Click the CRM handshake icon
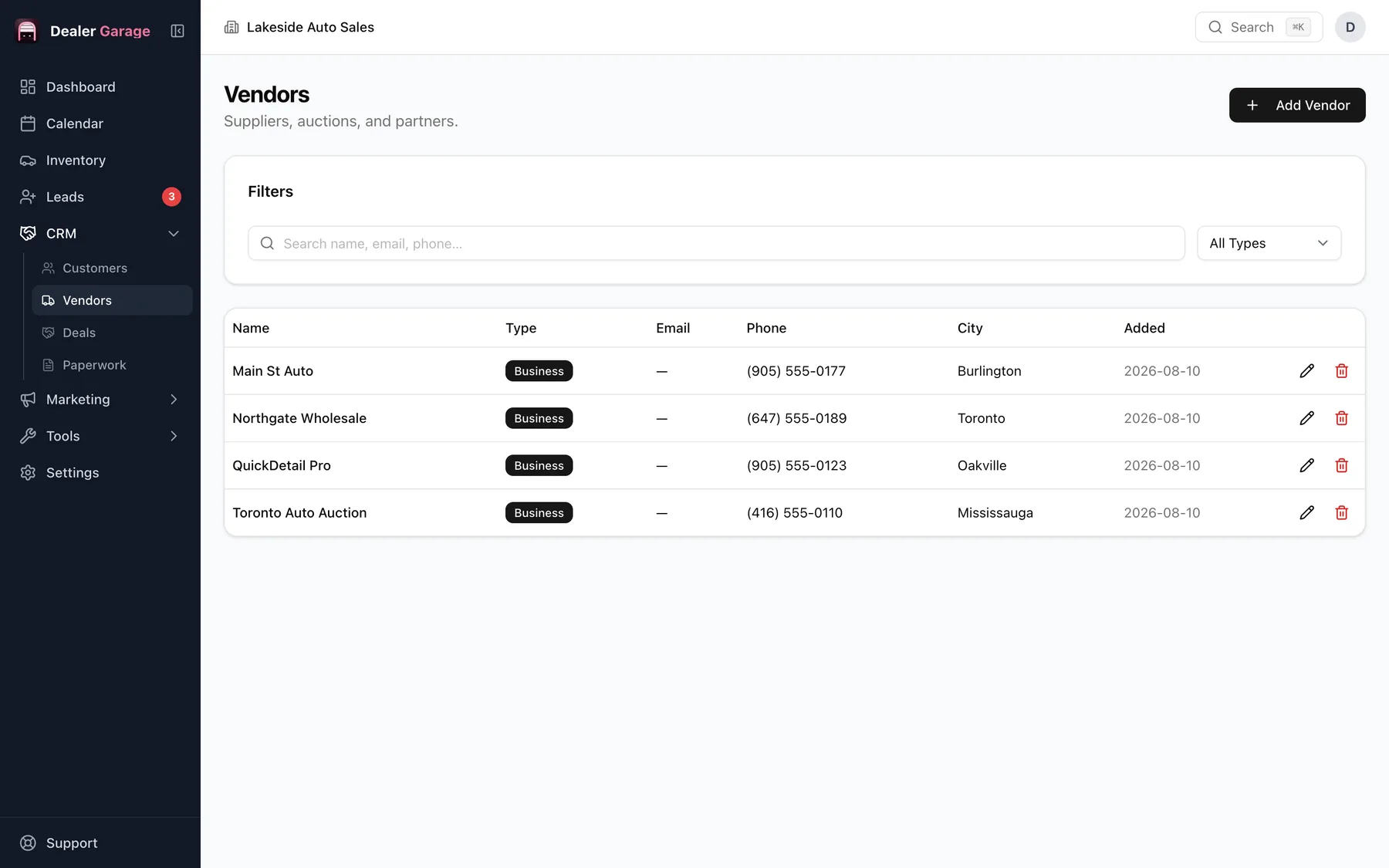 [x=28, y=234]
